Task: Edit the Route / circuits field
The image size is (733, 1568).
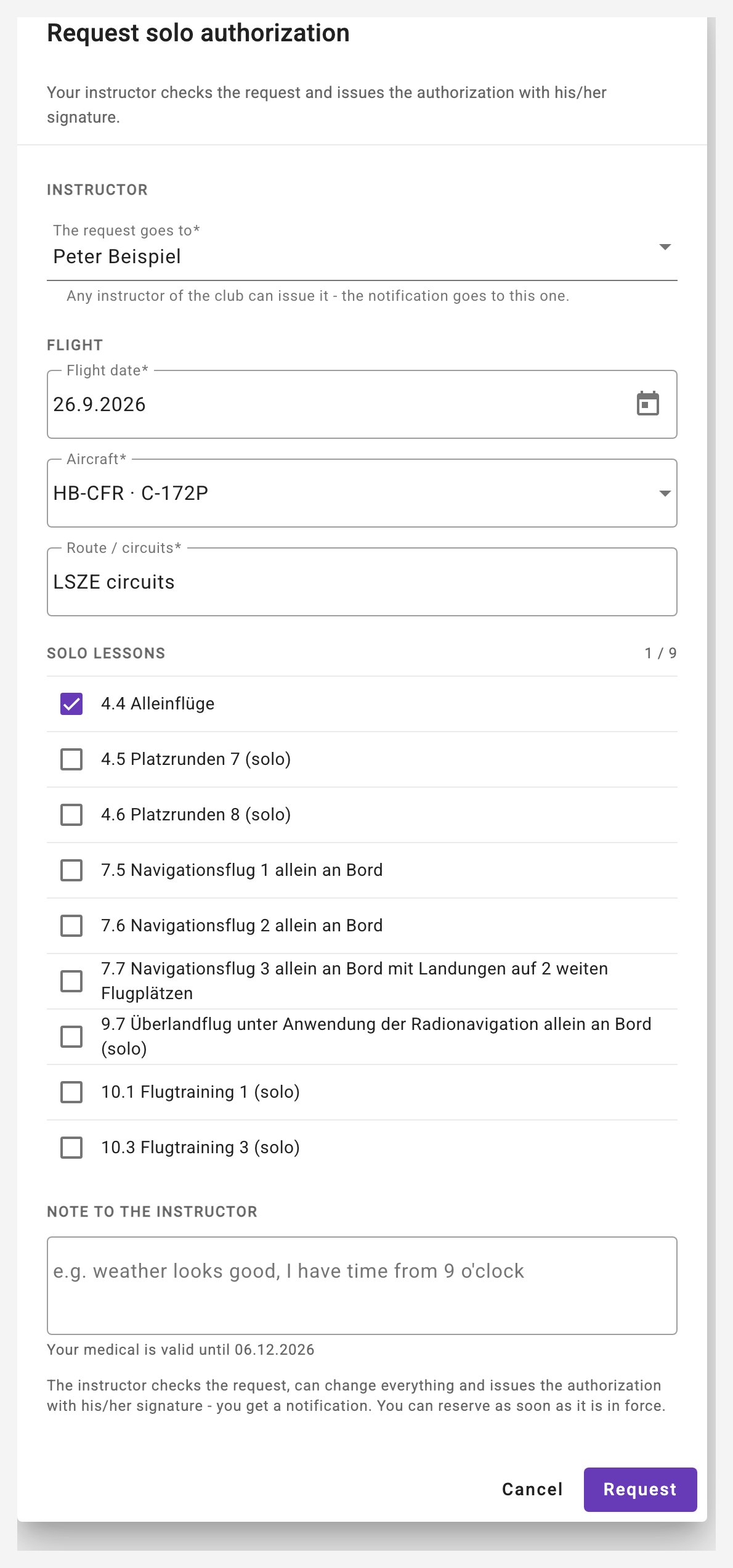Action: click(362, 582)
